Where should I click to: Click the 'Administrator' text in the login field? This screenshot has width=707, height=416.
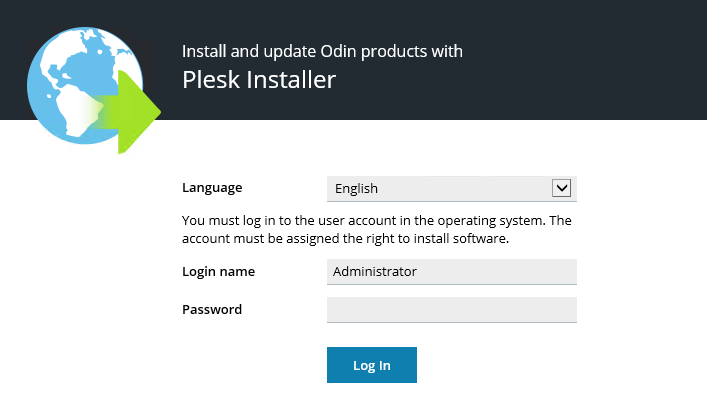click(375, 271)
